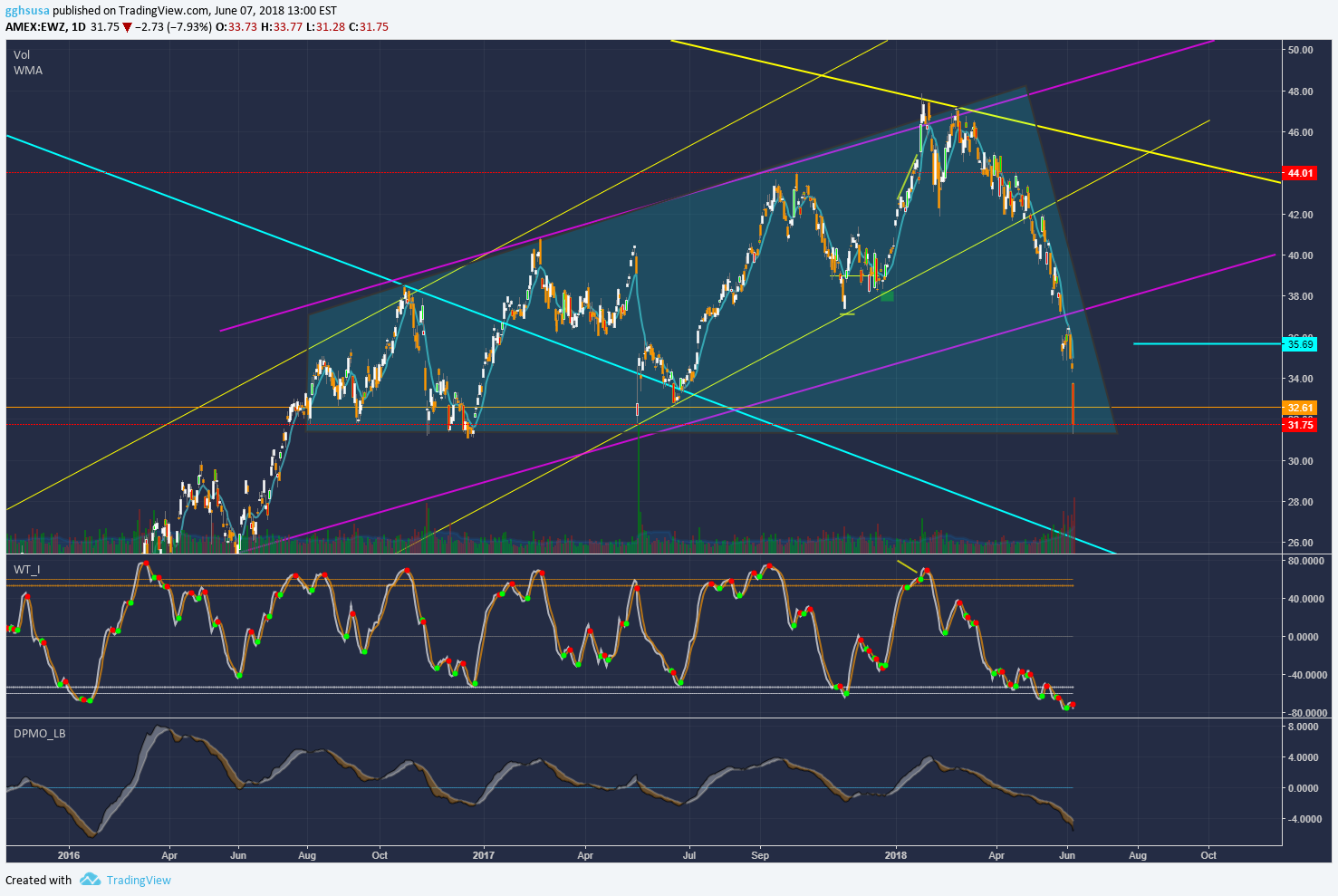The image size is (1338, 896).
Task: Click the WMA indicator label
Action: click(x=28, y=71)
